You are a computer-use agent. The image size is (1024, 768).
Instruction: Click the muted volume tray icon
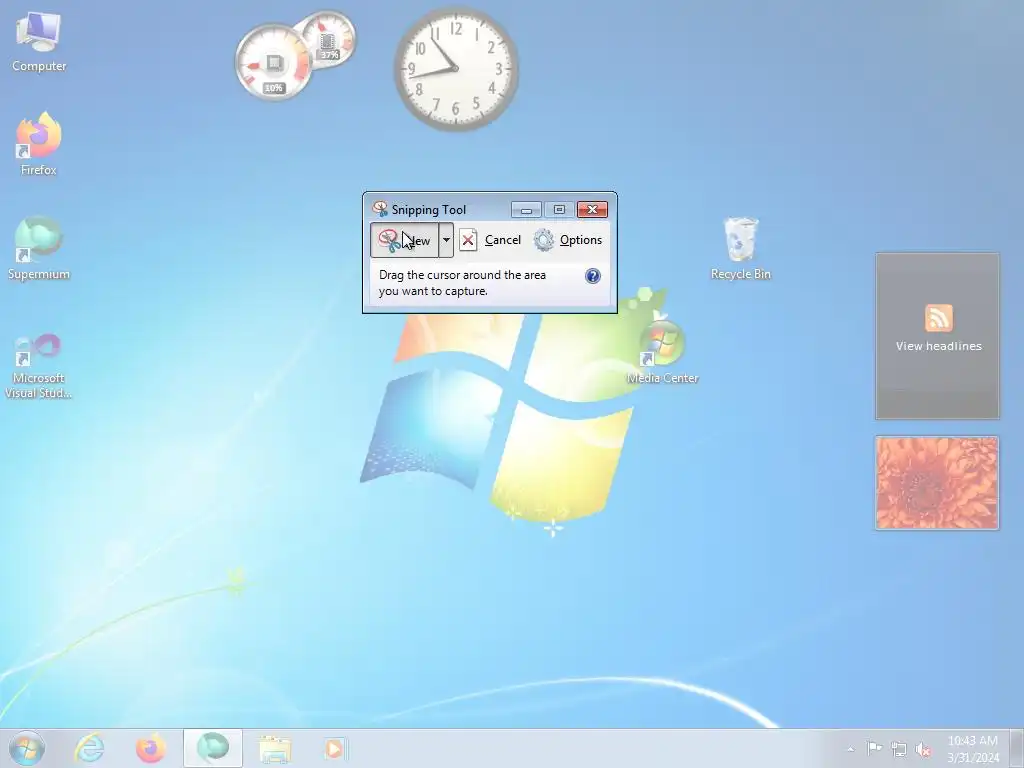[923, 749]
